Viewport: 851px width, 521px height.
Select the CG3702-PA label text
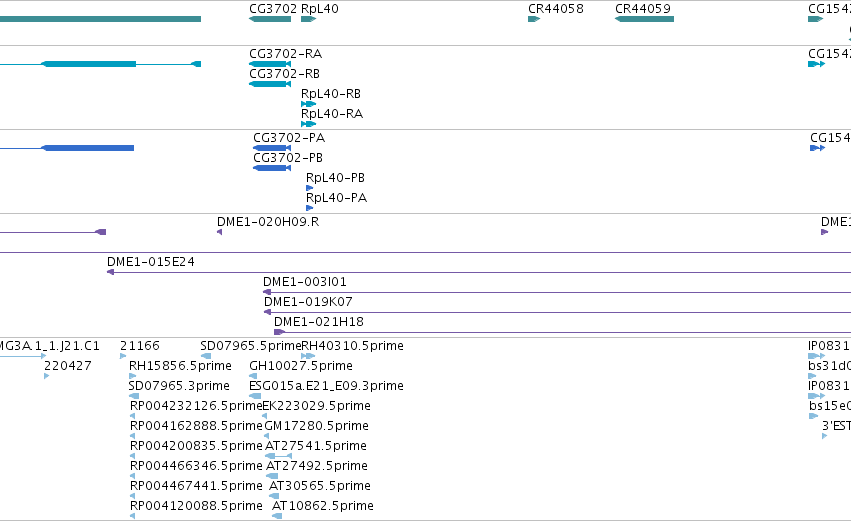289,138
